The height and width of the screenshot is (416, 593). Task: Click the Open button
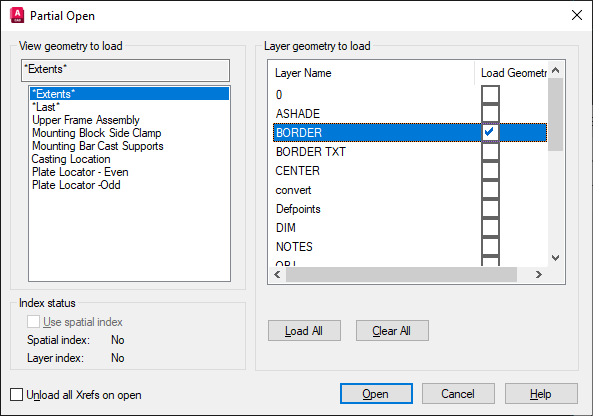[x=376, y=394]
